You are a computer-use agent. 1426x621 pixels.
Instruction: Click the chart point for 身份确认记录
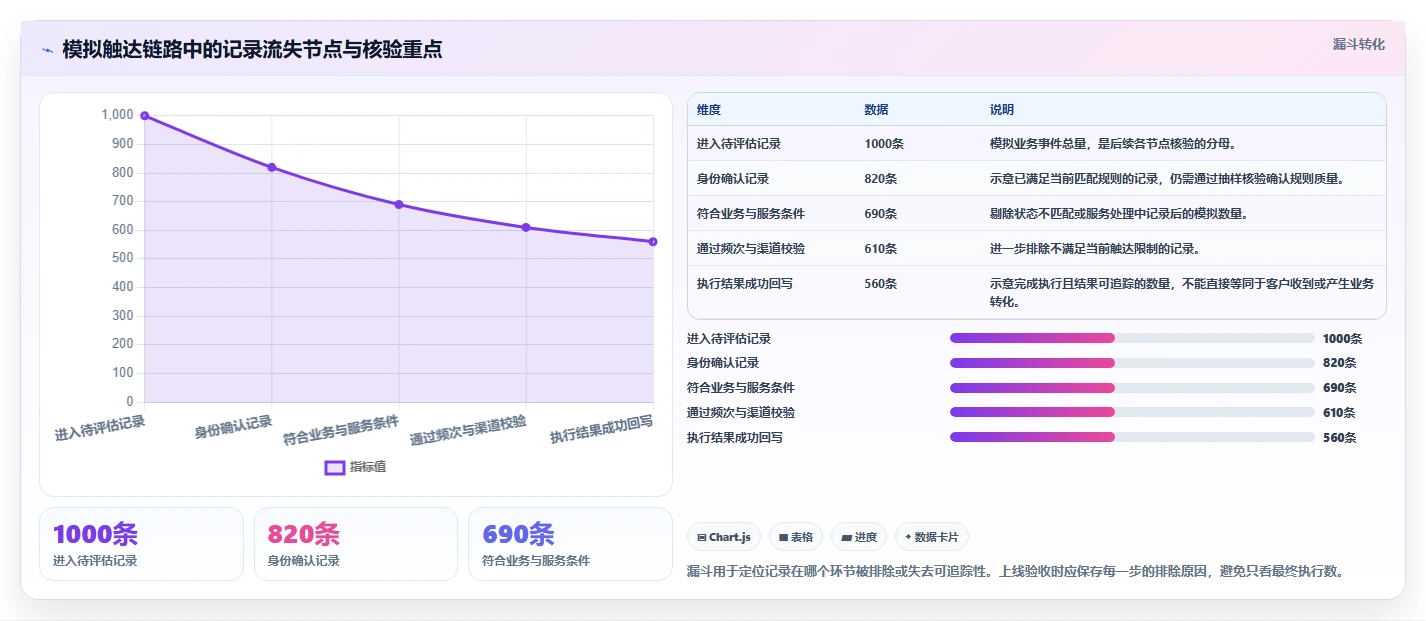click(272, 167)
